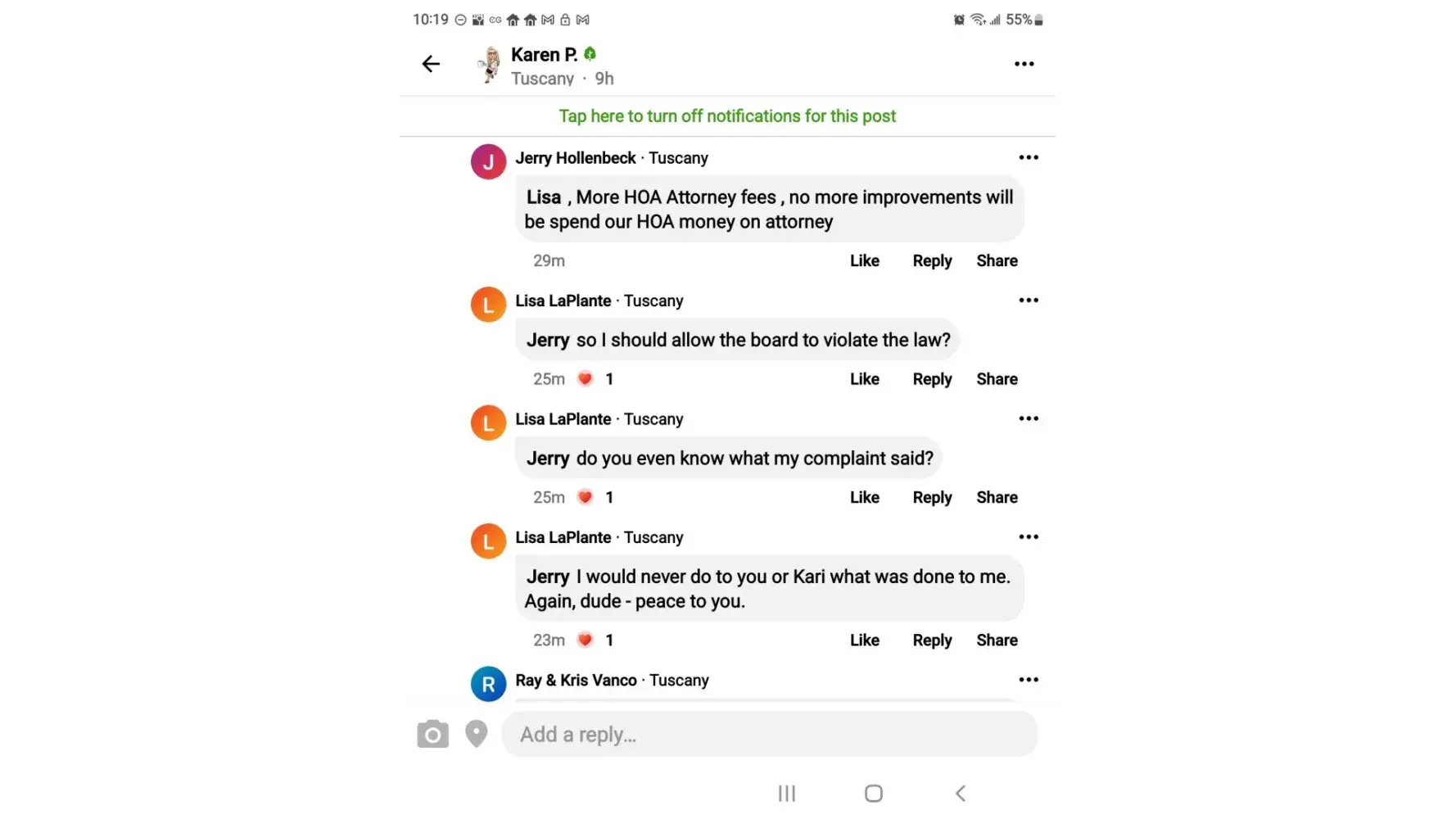The height and width of the screenshot is (819, 1456).
Task: View heart reaction on "violate the law" comment
Action: [585, 379]
